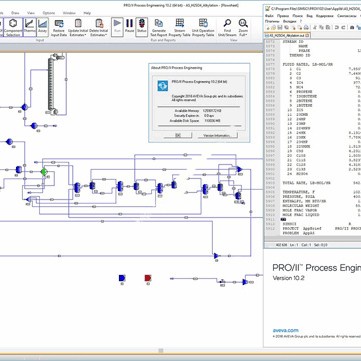The width and height of the screenshot is (361, 361).
Task: Click "PROPENE" component row
Action: (x=303, y=92)
